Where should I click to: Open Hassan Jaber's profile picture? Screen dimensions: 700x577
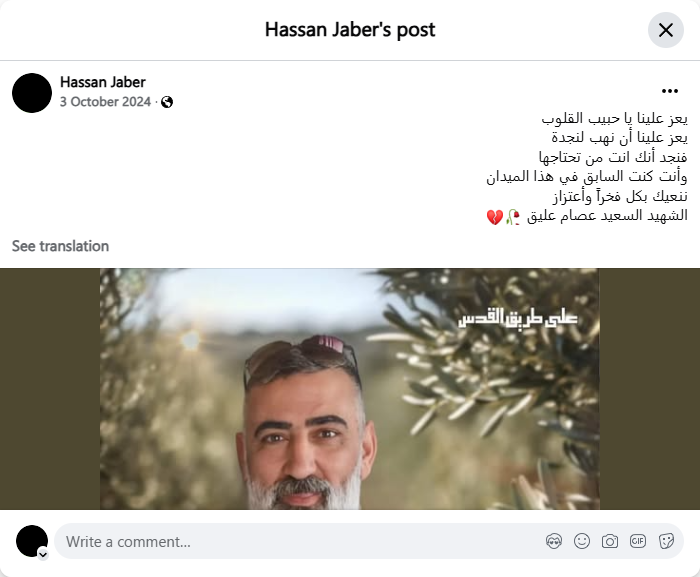pyautogui.click(x=32, y=93)
